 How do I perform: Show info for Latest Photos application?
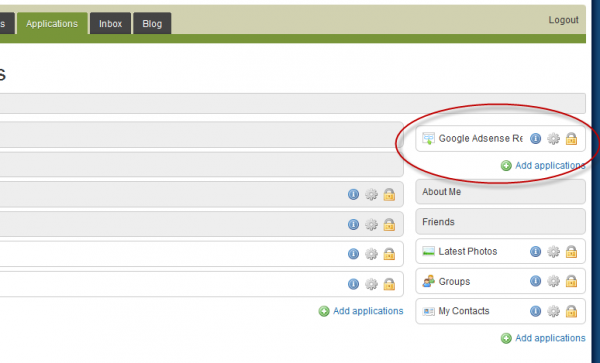tap(535, 251)
